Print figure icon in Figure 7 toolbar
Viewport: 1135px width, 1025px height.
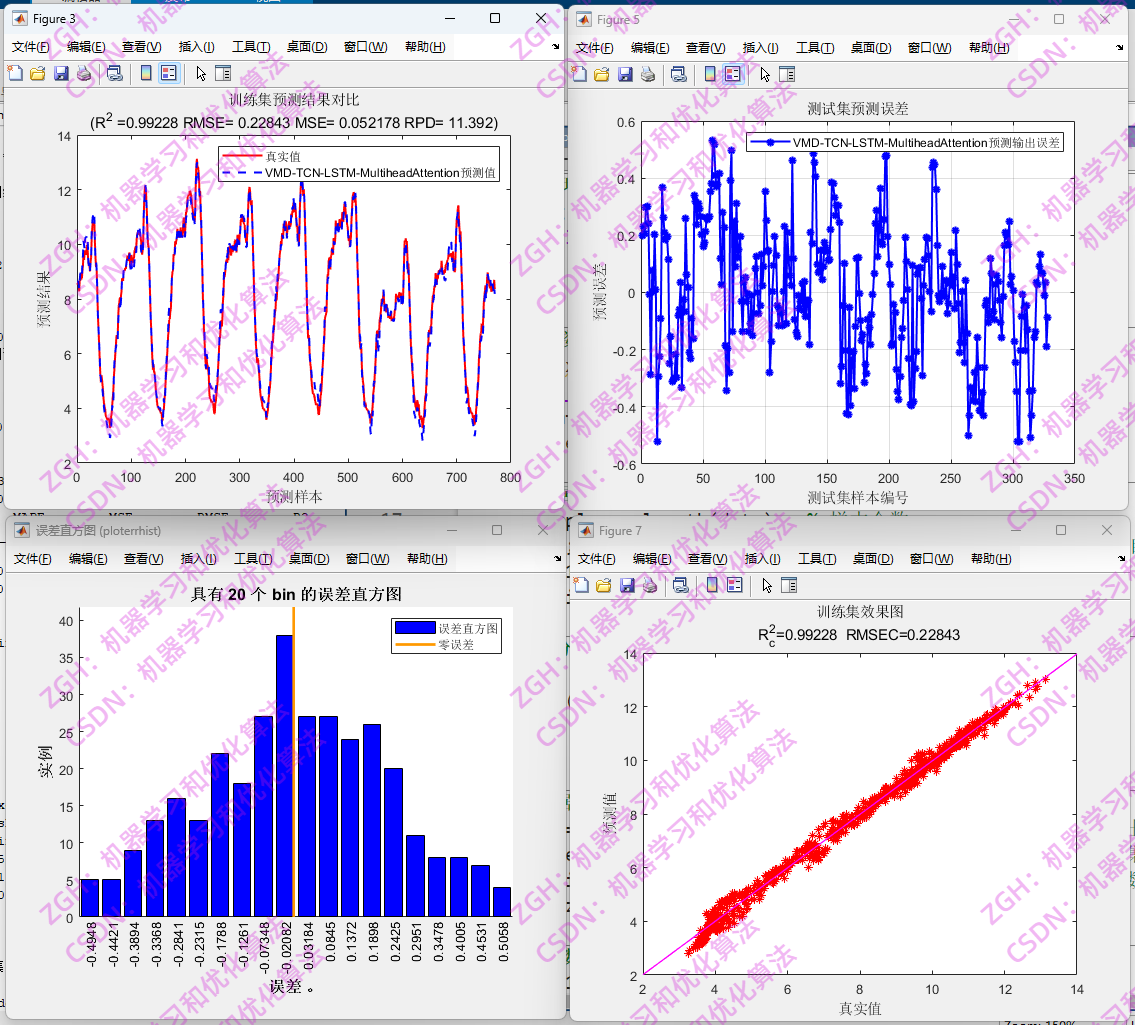[x=650, y=585]
